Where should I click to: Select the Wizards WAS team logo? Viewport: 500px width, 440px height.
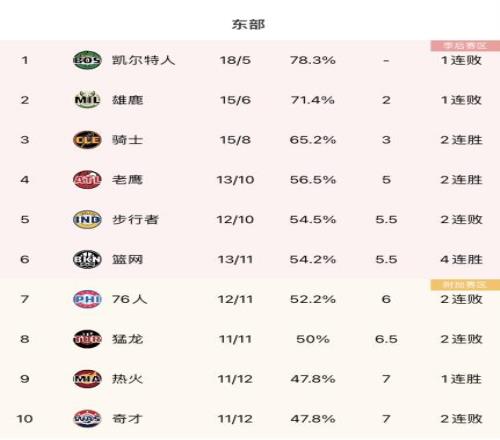(x=87, y=419)
